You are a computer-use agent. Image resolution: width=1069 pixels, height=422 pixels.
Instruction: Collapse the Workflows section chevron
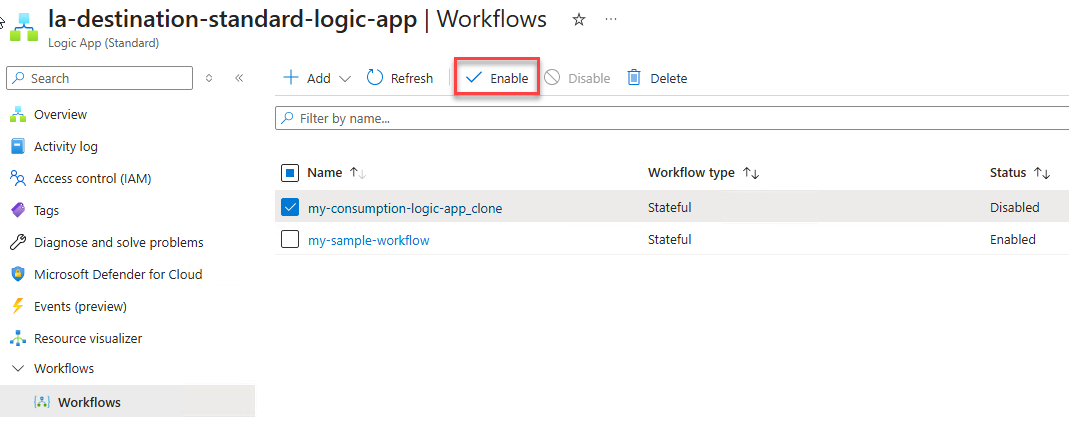(x=17, y=369)
